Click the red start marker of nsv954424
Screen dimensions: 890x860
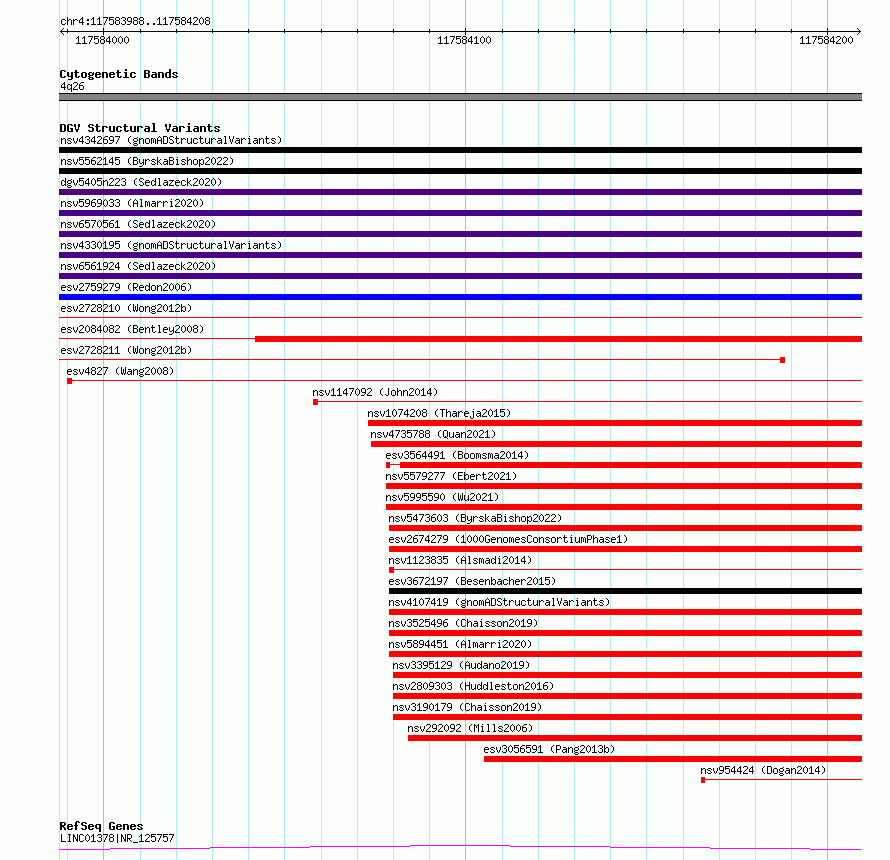(x=703, y=780)
